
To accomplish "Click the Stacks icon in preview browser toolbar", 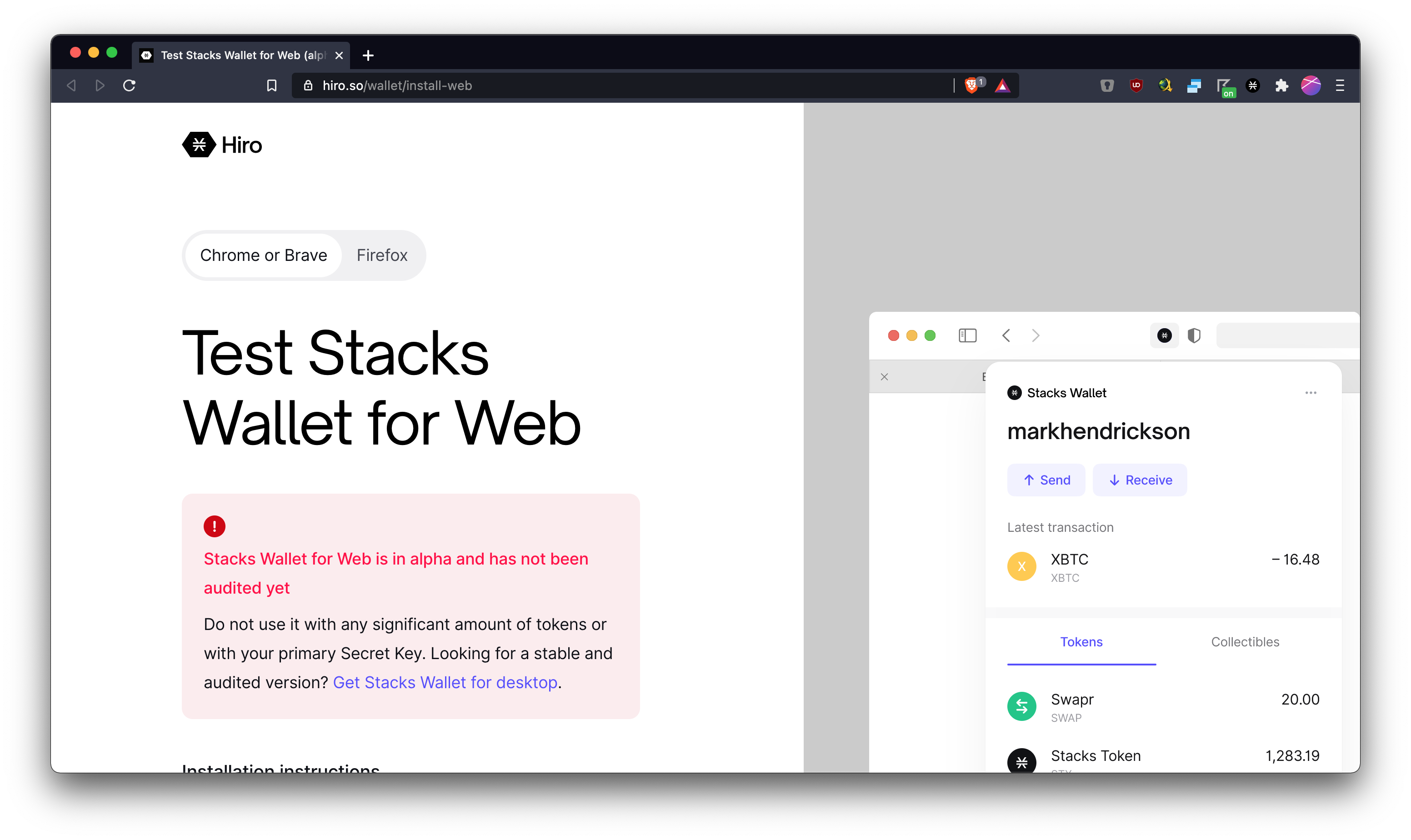I will [1164, 335].
